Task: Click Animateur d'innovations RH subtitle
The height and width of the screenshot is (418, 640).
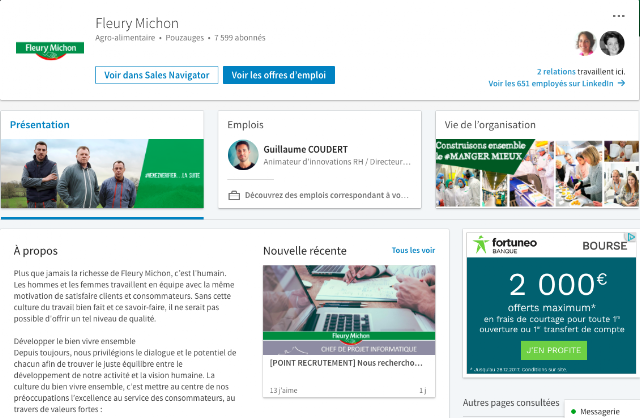Action: 337,162
